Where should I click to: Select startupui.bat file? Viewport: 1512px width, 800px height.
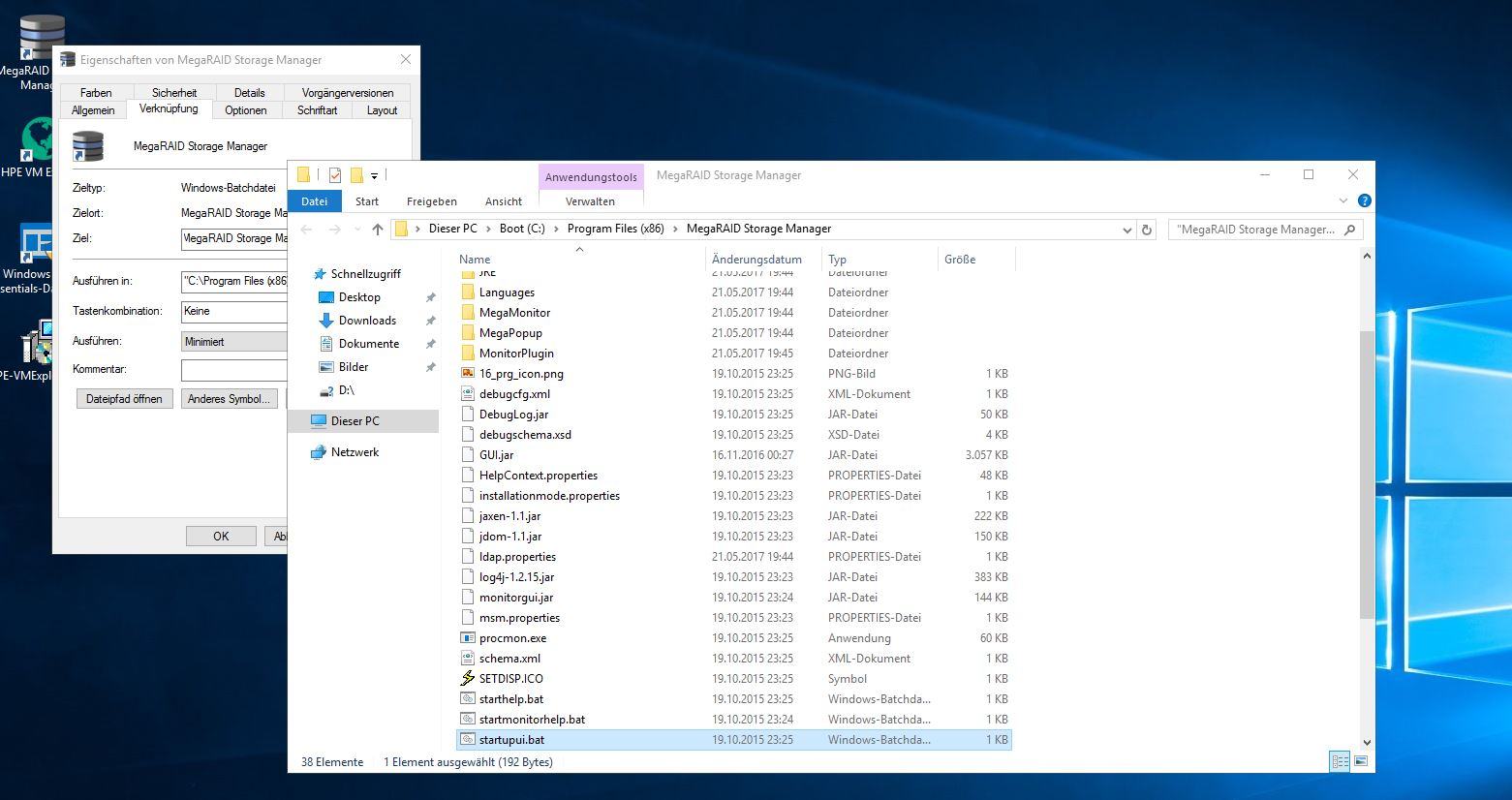point(734,739)
